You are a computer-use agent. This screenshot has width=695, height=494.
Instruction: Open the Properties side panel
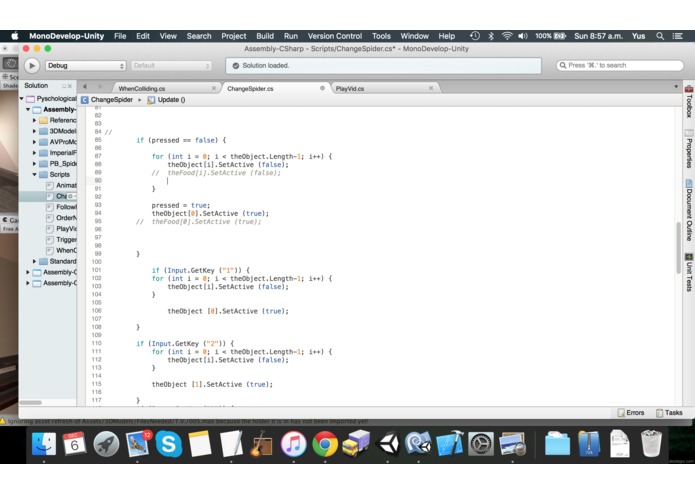pos(689,149)
